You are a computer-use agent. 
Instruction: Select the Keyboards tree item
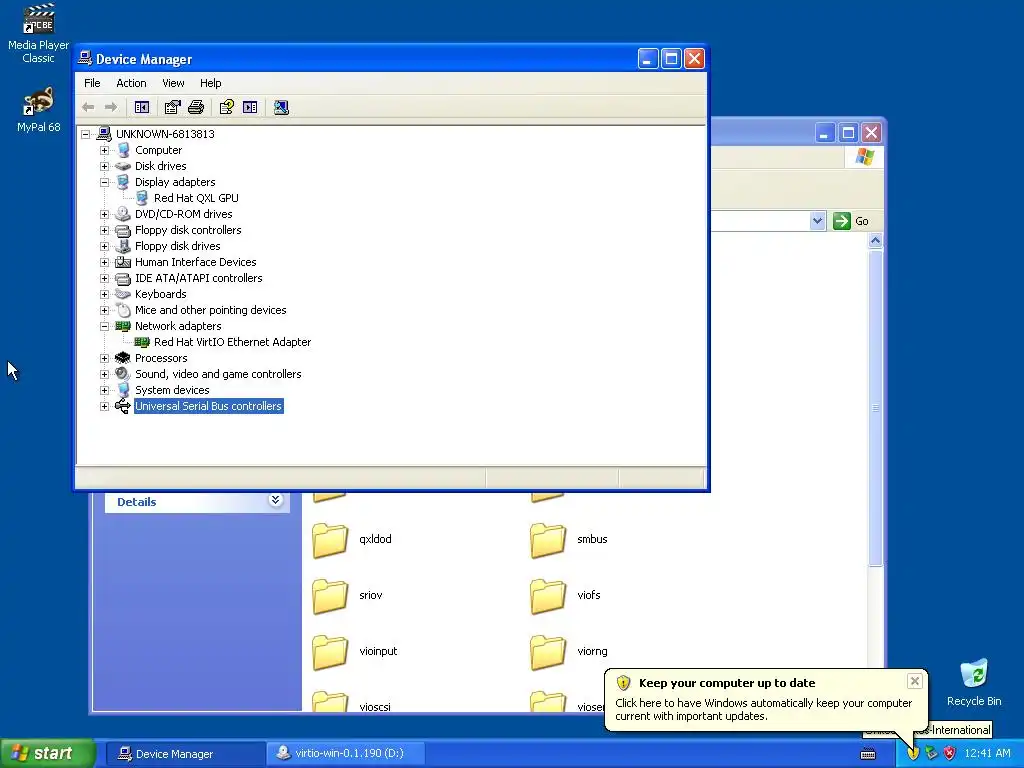pyautogui.click(x=161, y=295)
